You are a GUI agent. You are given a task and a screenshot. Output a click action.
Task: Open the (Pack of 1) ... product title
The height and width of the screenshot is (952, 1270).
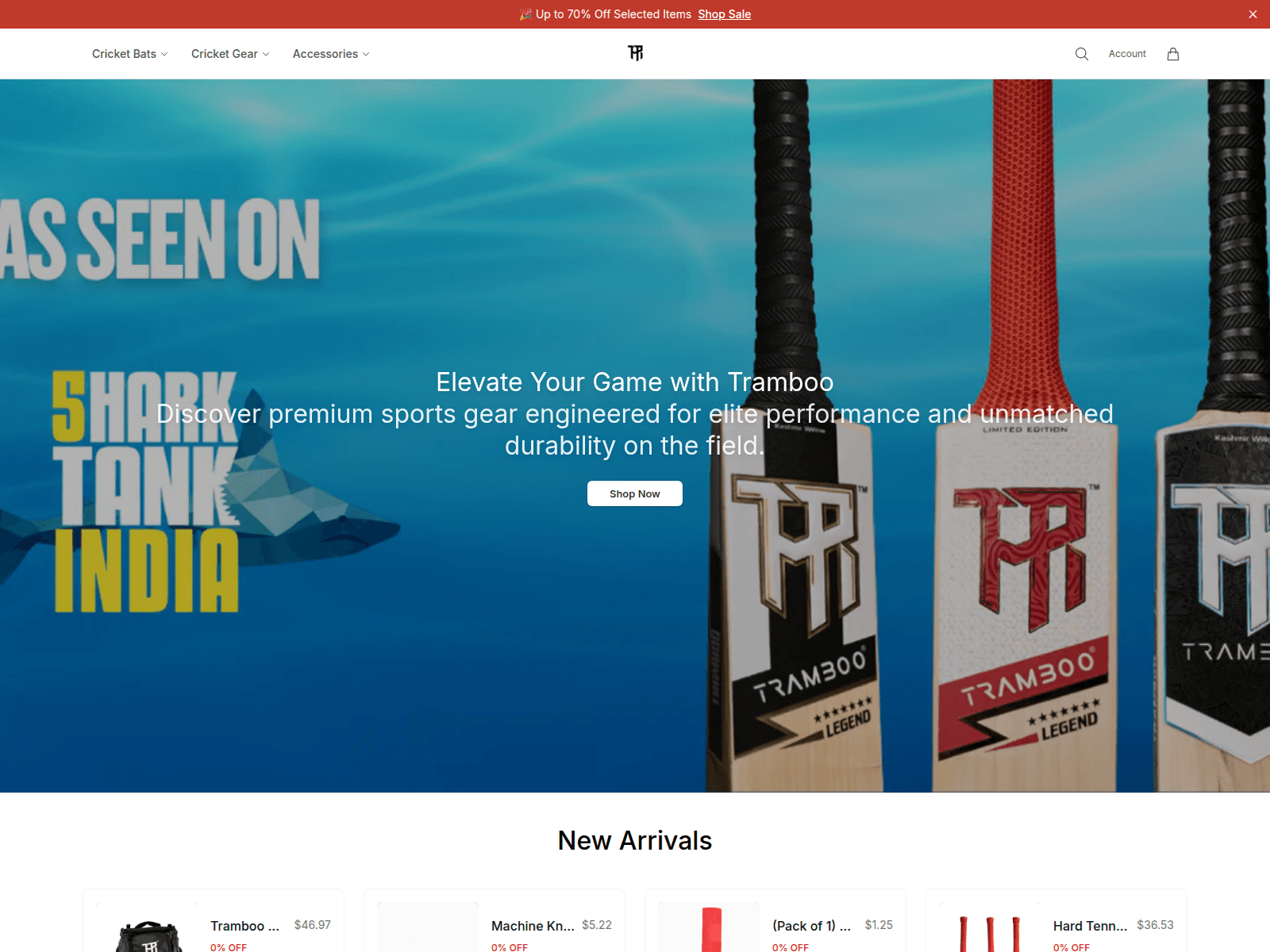coord(811,926)
